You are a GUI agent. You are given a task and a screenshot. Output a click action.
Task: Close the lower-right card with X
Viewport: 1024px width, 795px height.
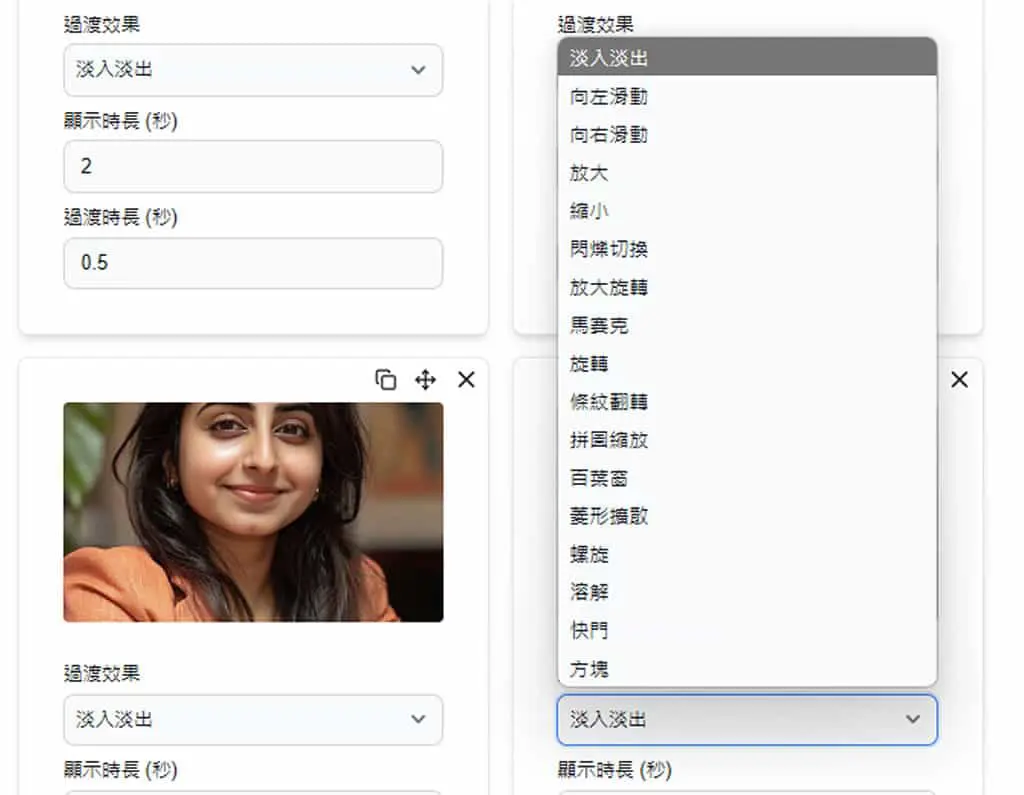coord(959,380)
